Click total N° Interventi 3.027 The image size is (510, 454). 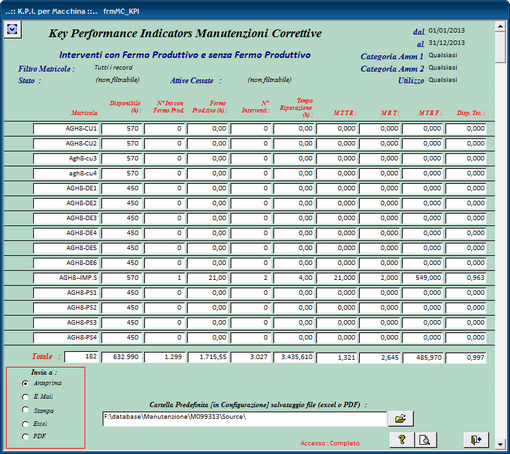[x=251, y=357]
